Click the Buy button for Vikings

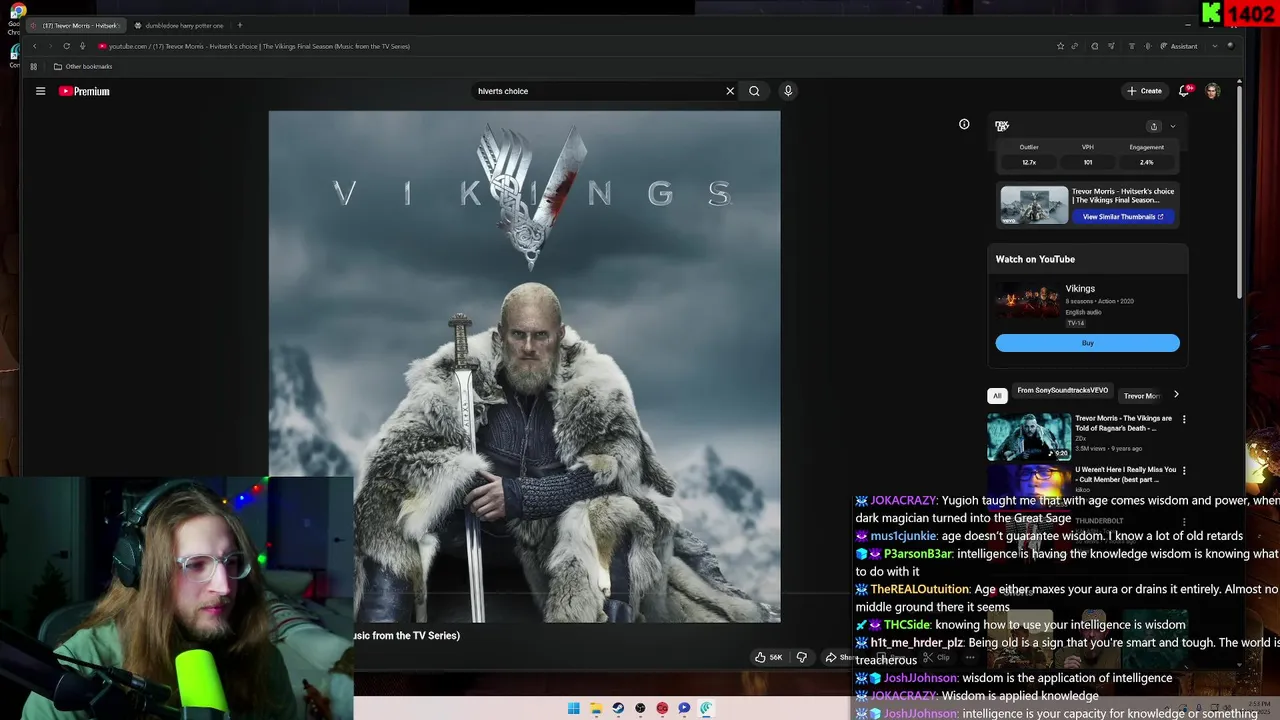(1087, 343)
